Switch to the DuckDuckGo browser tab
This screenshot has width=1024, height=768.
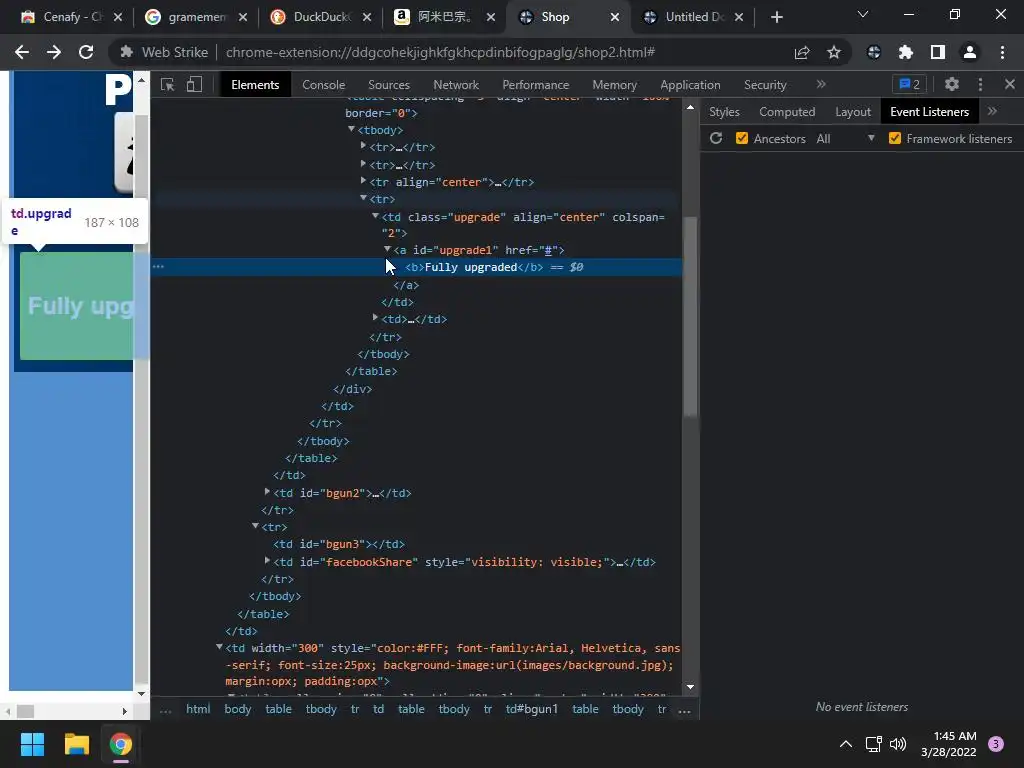[321, 17]
